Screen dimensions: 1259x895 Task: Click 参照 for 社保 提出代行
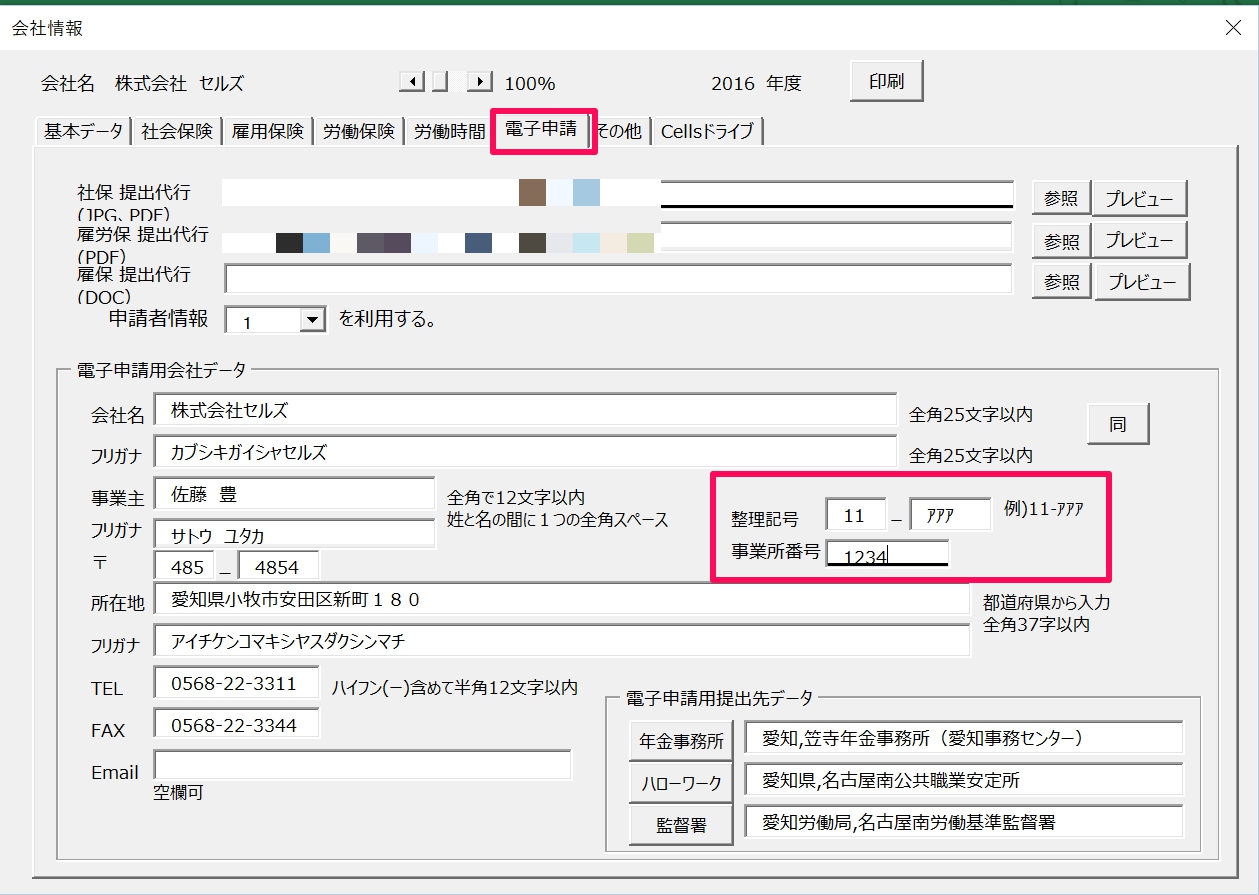[x=1061, y=198]
